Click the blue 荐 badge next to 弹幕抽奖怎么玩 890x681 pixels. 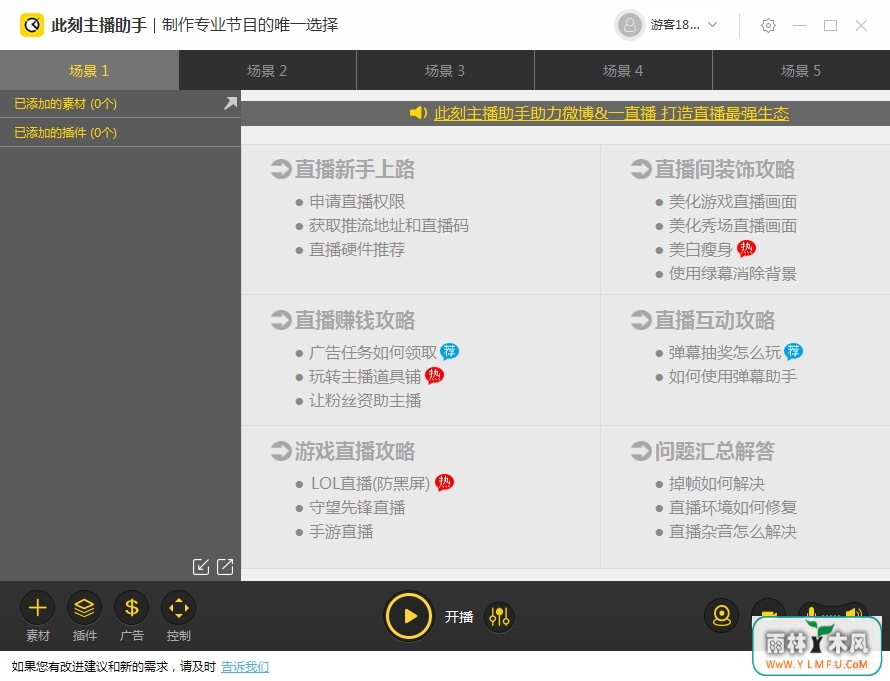click(794, 351)
